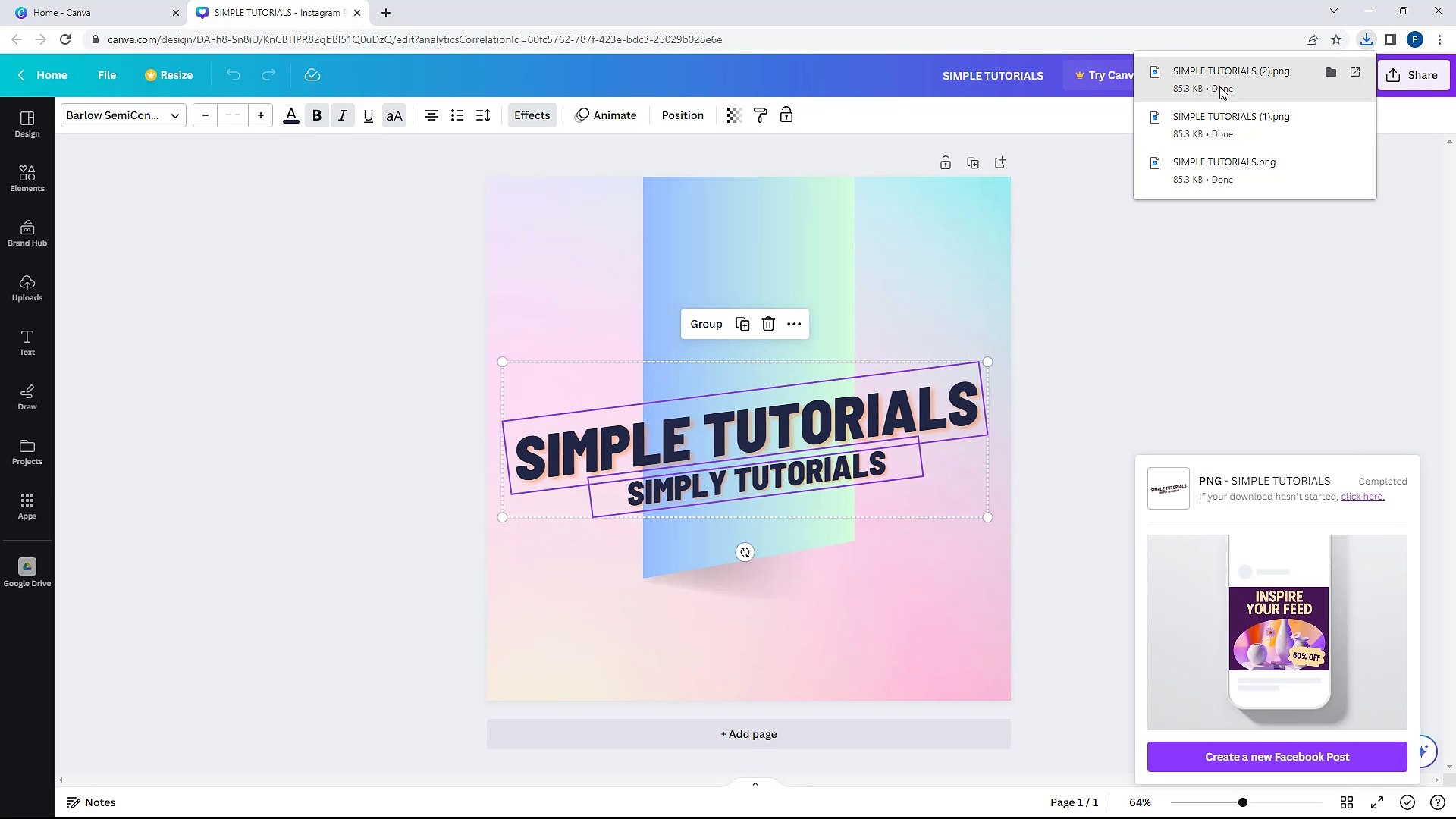The height and width of the screenshot is (819, 1456).
Task: Open the Uploads panel
Action: pos(27,288)
